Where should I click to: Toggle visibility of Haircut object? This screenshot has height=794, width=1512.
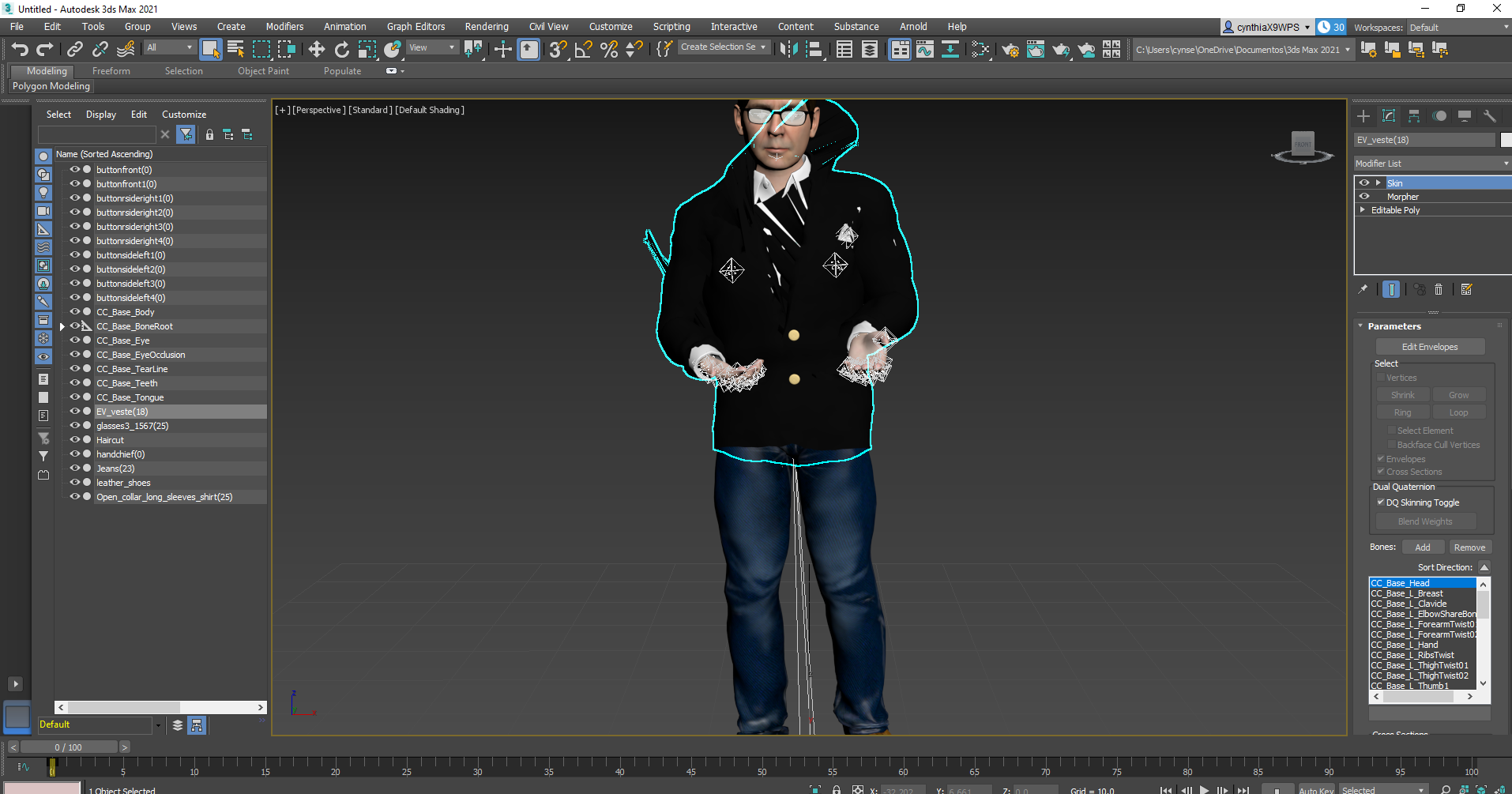click(x=75, y=440)
